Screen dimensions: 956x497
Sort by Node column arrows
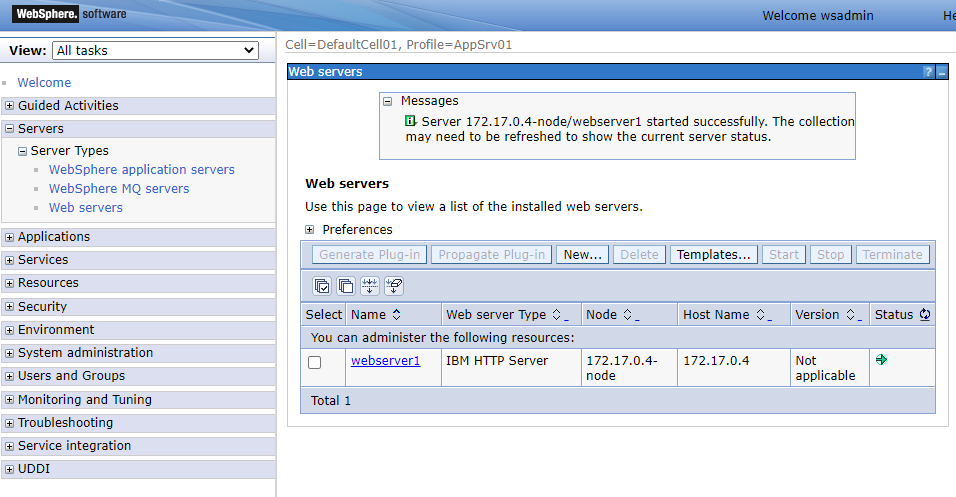tap(627, 315)
